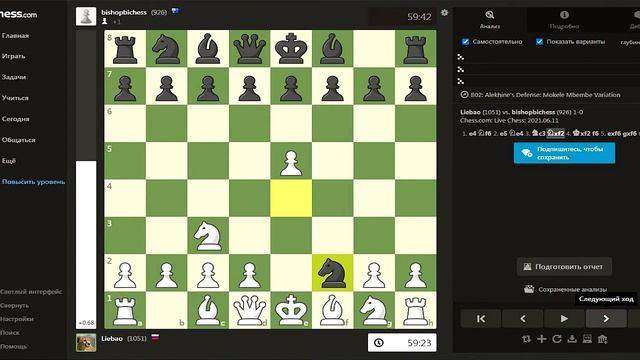Click the black queen on d8
This screenshot has width=640, height=360.
pyautogui.click(x=249, y=49)
